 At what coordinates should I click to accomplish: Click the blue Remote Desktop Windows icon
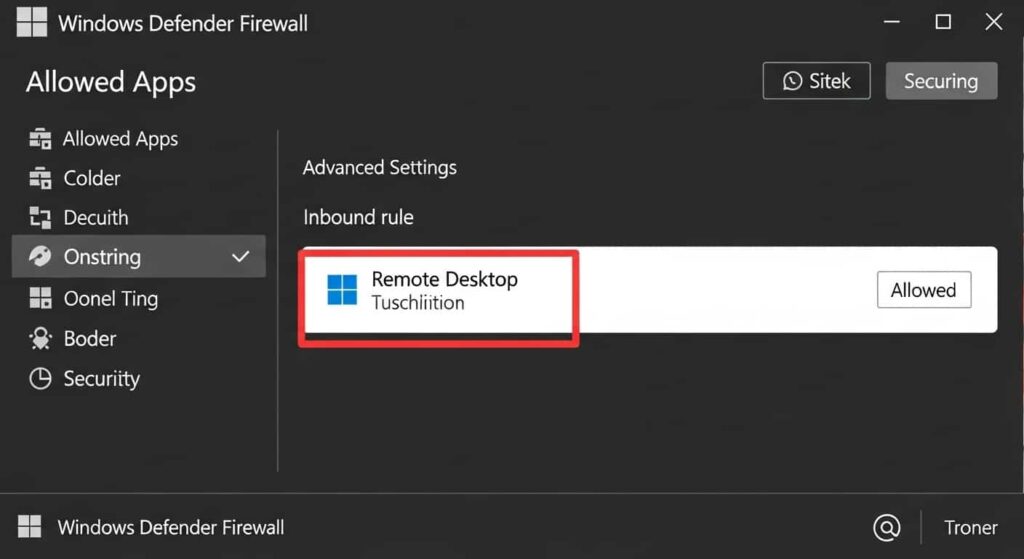[x=342, y=290]
